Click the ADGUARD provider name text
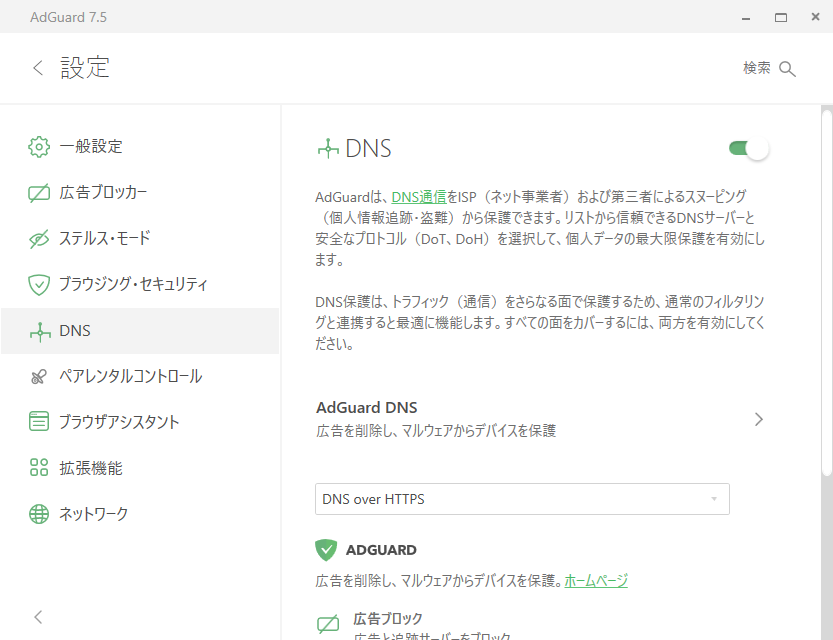 (x=381, y=550)
